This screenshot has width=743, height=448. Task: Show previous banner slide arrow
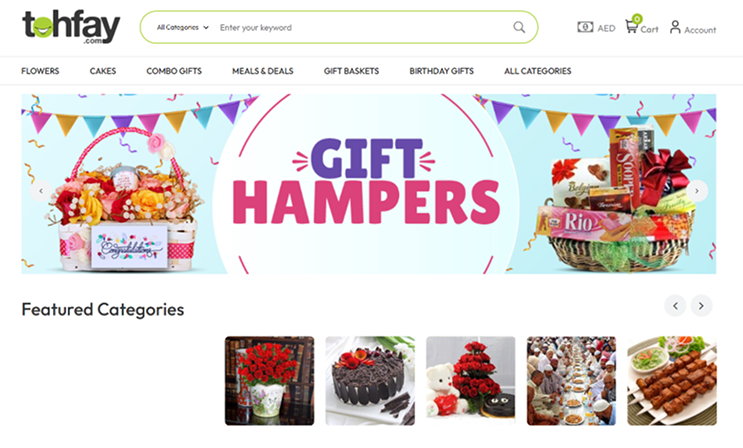coord(41,191)
